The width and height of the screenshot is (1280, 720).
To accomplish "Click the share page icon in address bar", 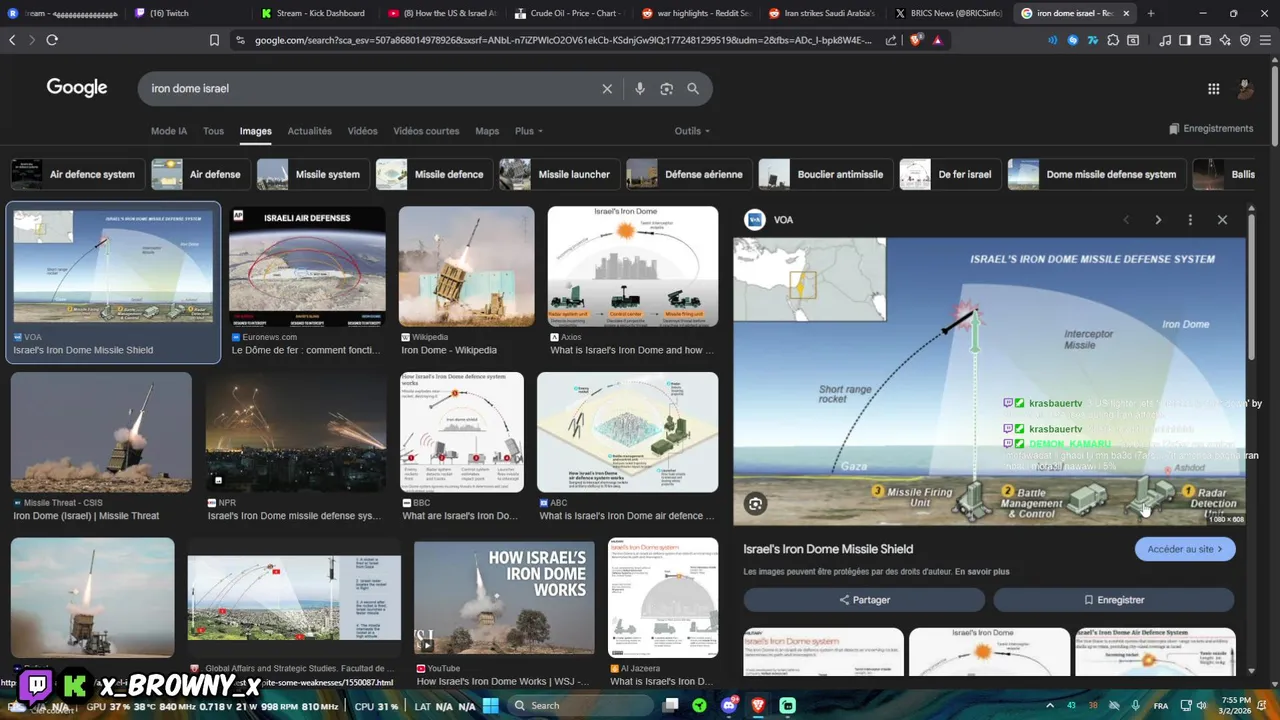I will (x=891, y=40).
